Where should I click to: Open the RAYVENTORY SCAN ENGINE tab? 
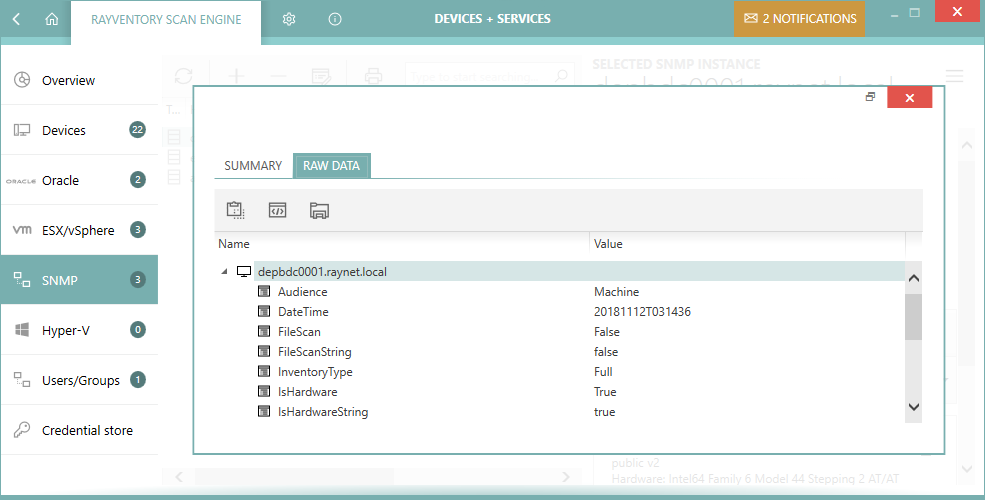pyautogui.click(x=166, y=19)
